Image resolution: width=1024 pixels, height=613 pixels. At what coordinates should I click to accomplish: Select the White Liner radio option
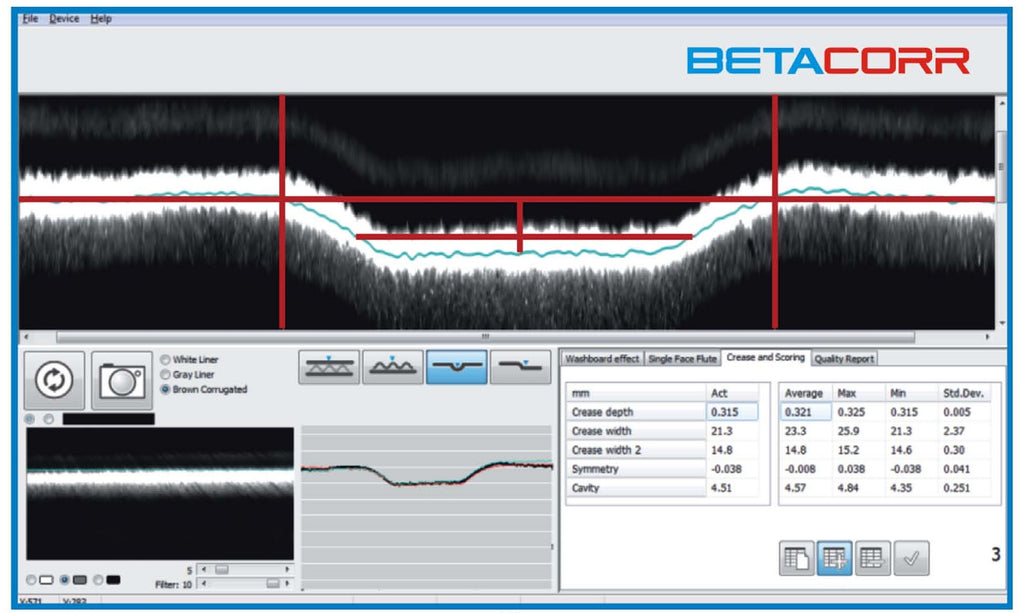tap(165, 360)
